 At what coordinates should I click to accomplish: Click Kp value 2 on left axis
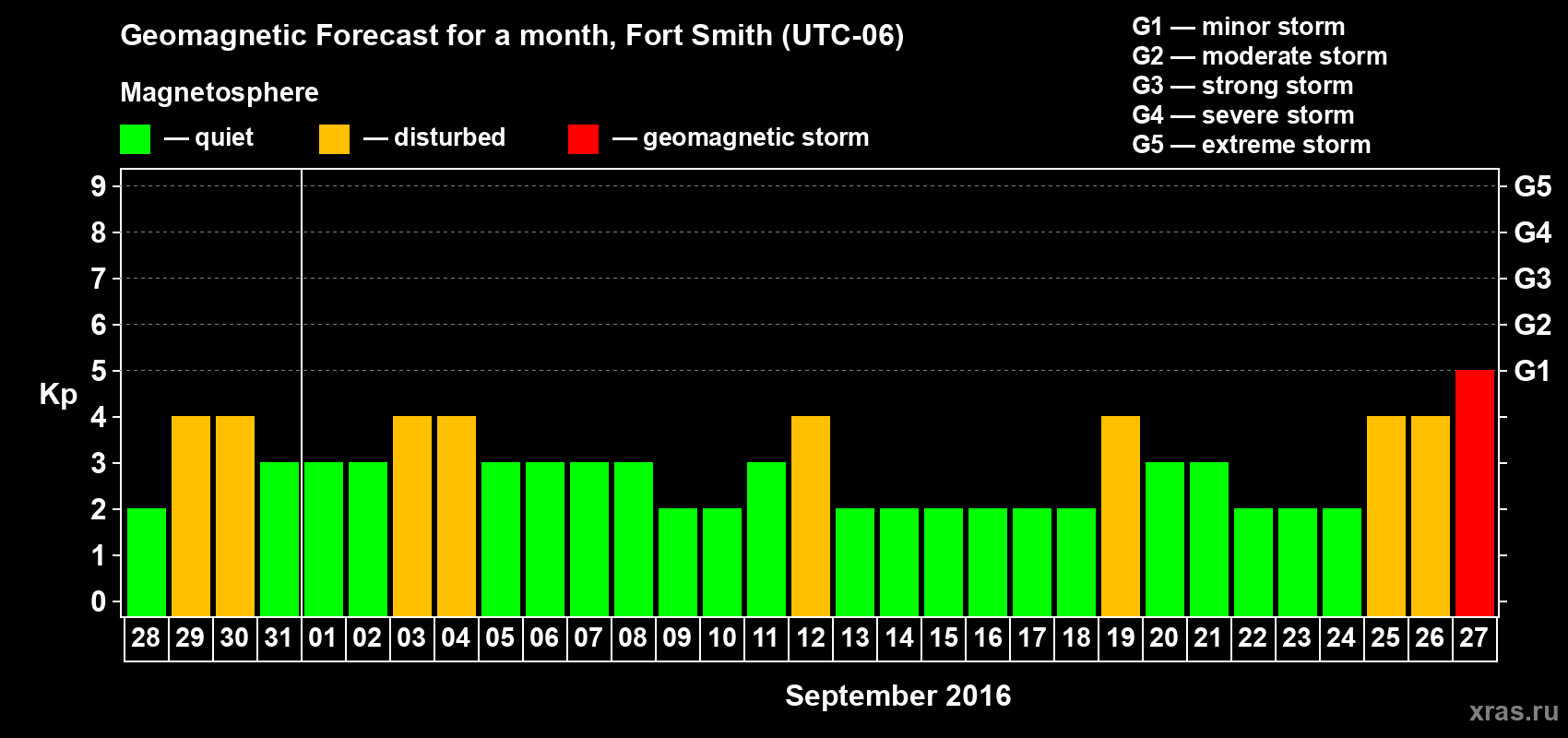click(99, 509)
